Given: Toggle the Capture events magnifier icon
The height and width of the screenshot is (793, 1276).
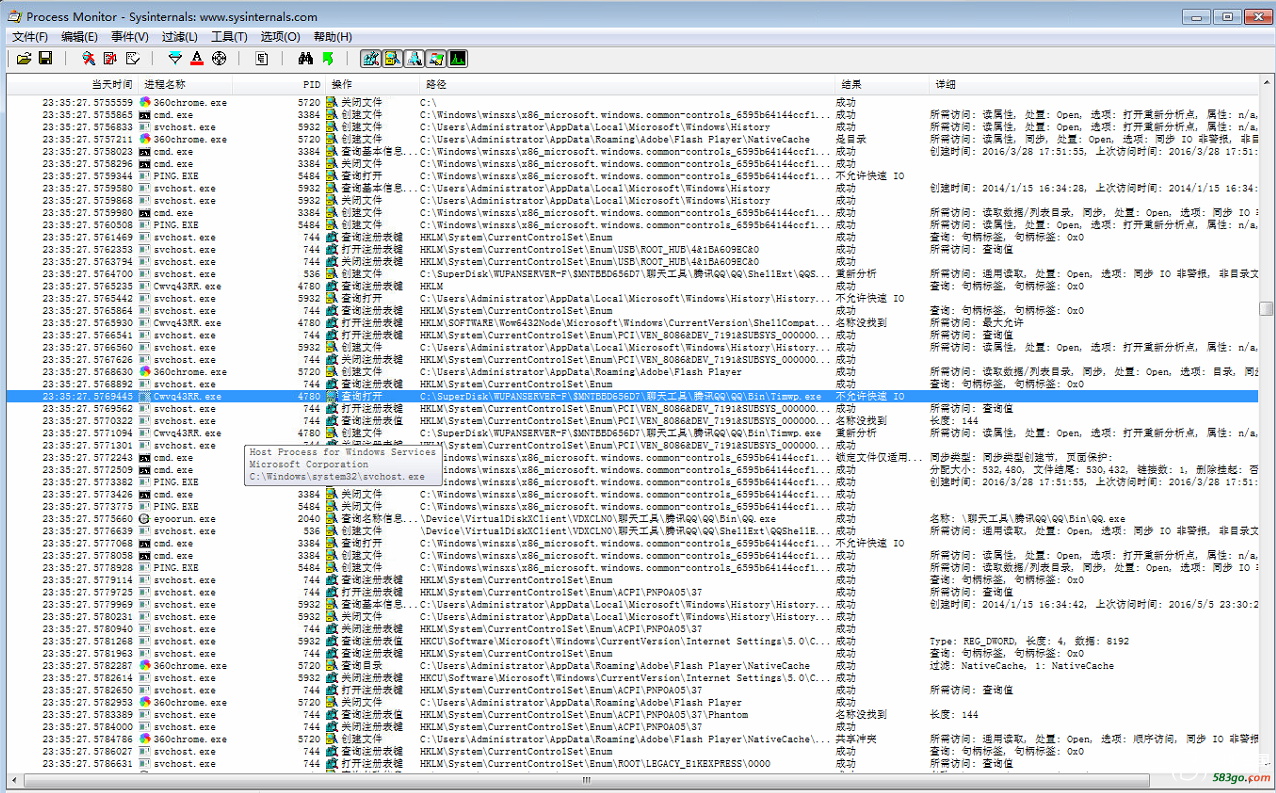Looking at the screenshot, I should point(89,59).
